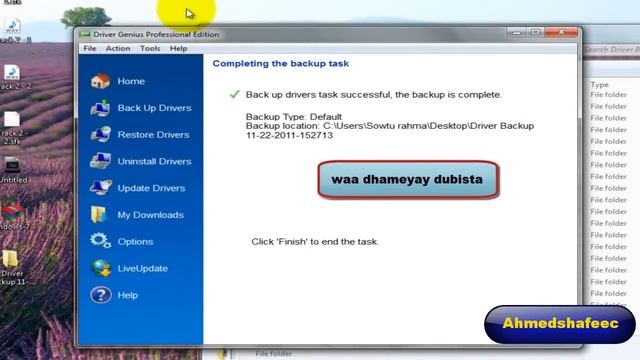Open the Tools menu

(150, 48)
